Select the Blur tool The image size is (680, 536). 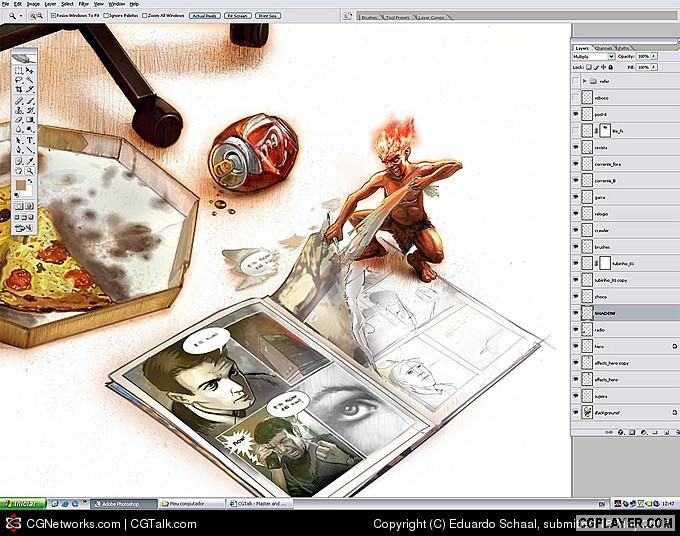(19, 130)
